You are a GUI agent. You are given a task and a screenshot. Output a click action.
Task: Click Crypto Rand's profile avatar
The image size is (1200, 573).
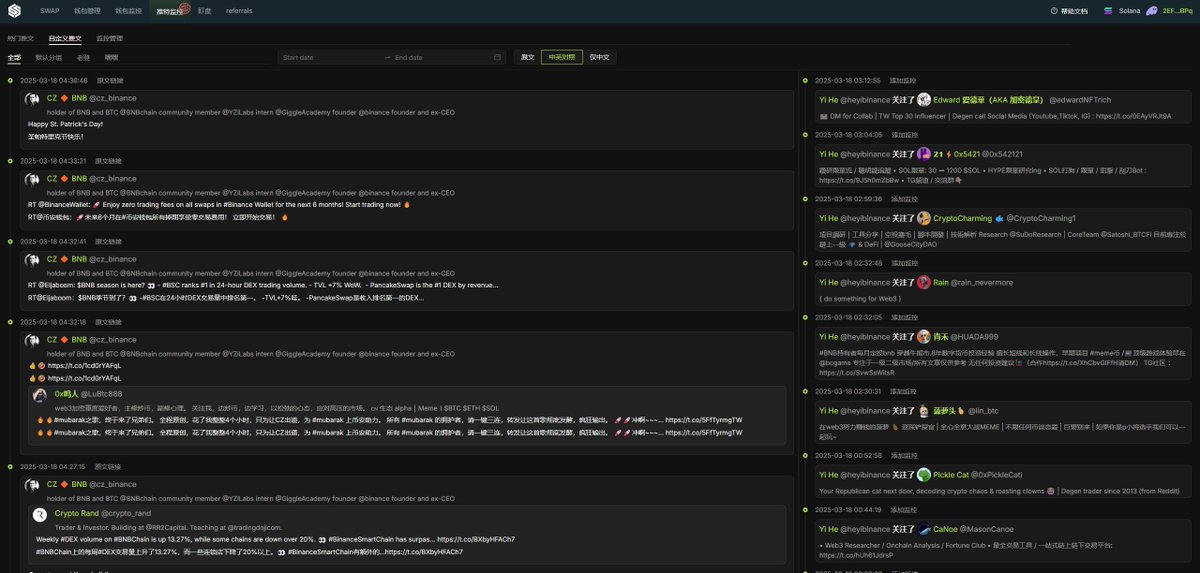coord(40,514)
